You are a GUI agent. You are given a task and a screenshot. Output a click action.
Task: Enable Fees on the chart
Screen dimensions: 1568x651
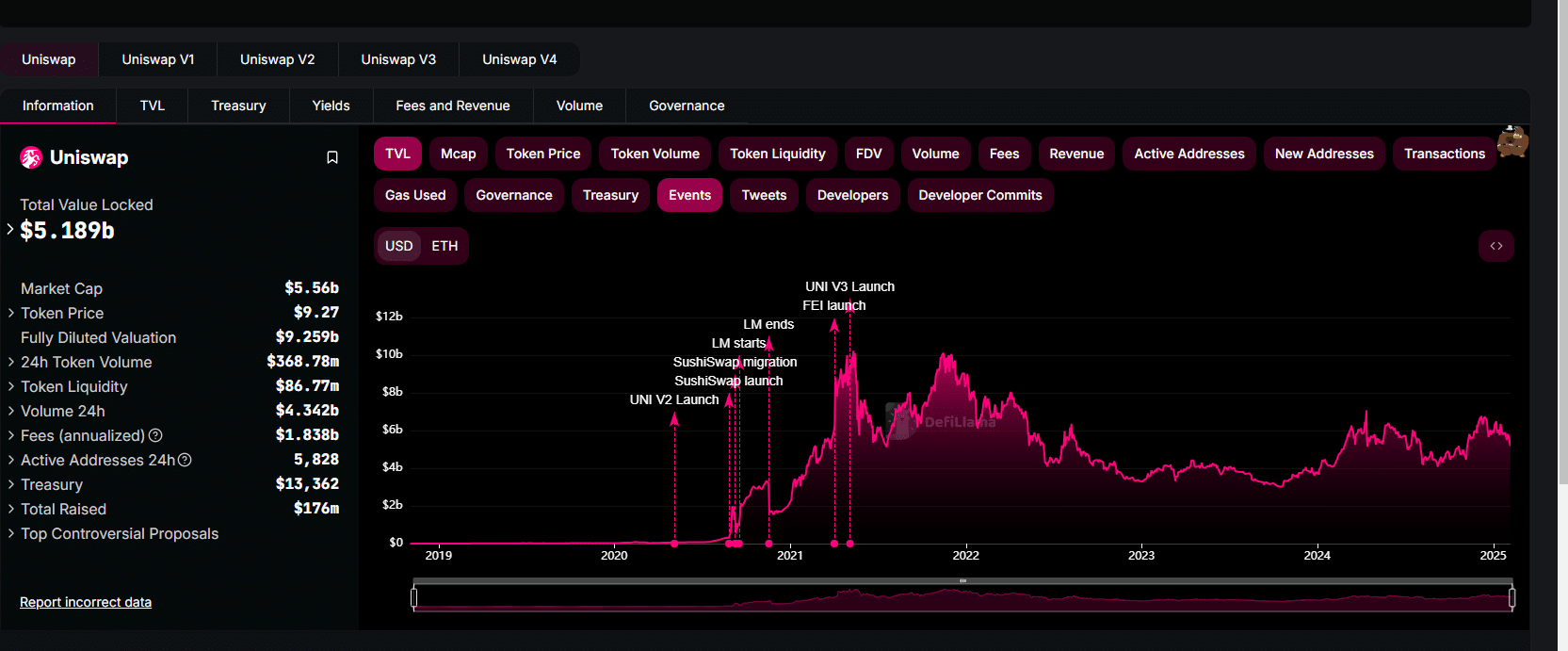click(x=1005, y=154)
